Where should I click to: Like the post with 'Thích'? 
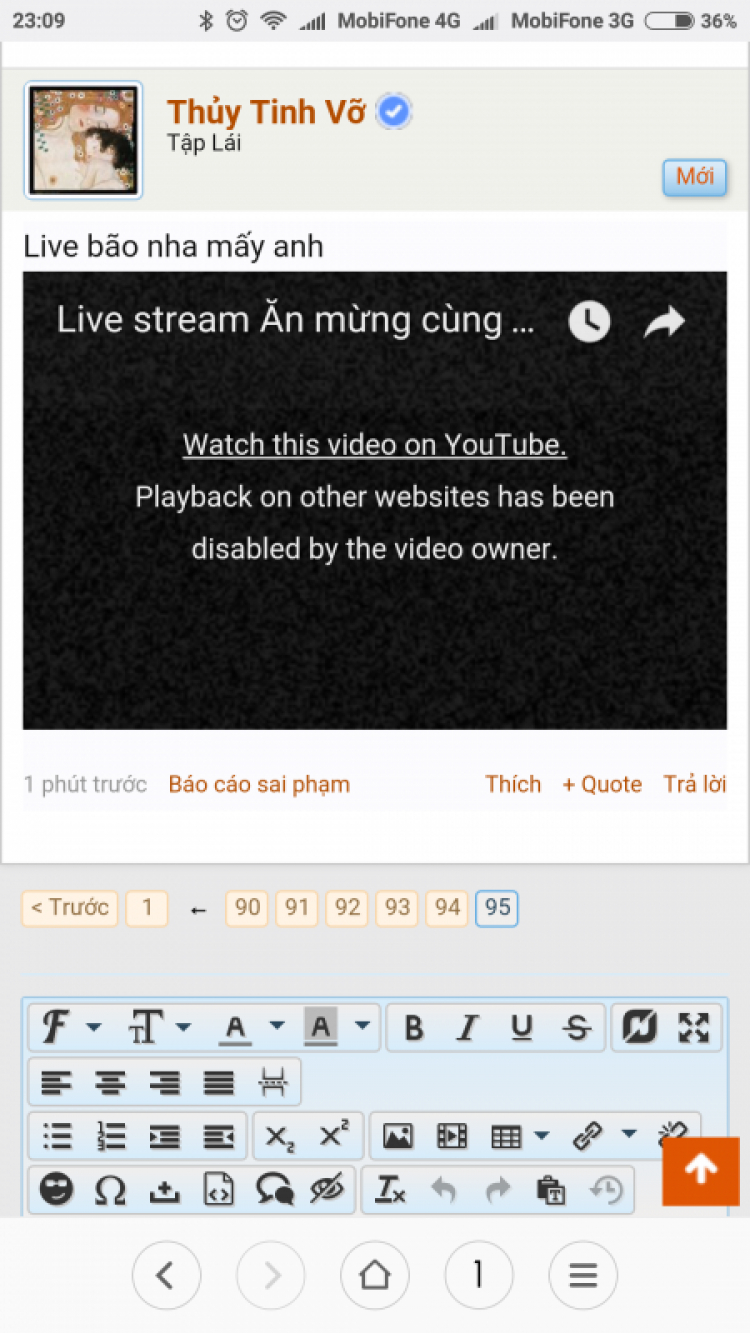click(513, 785)
